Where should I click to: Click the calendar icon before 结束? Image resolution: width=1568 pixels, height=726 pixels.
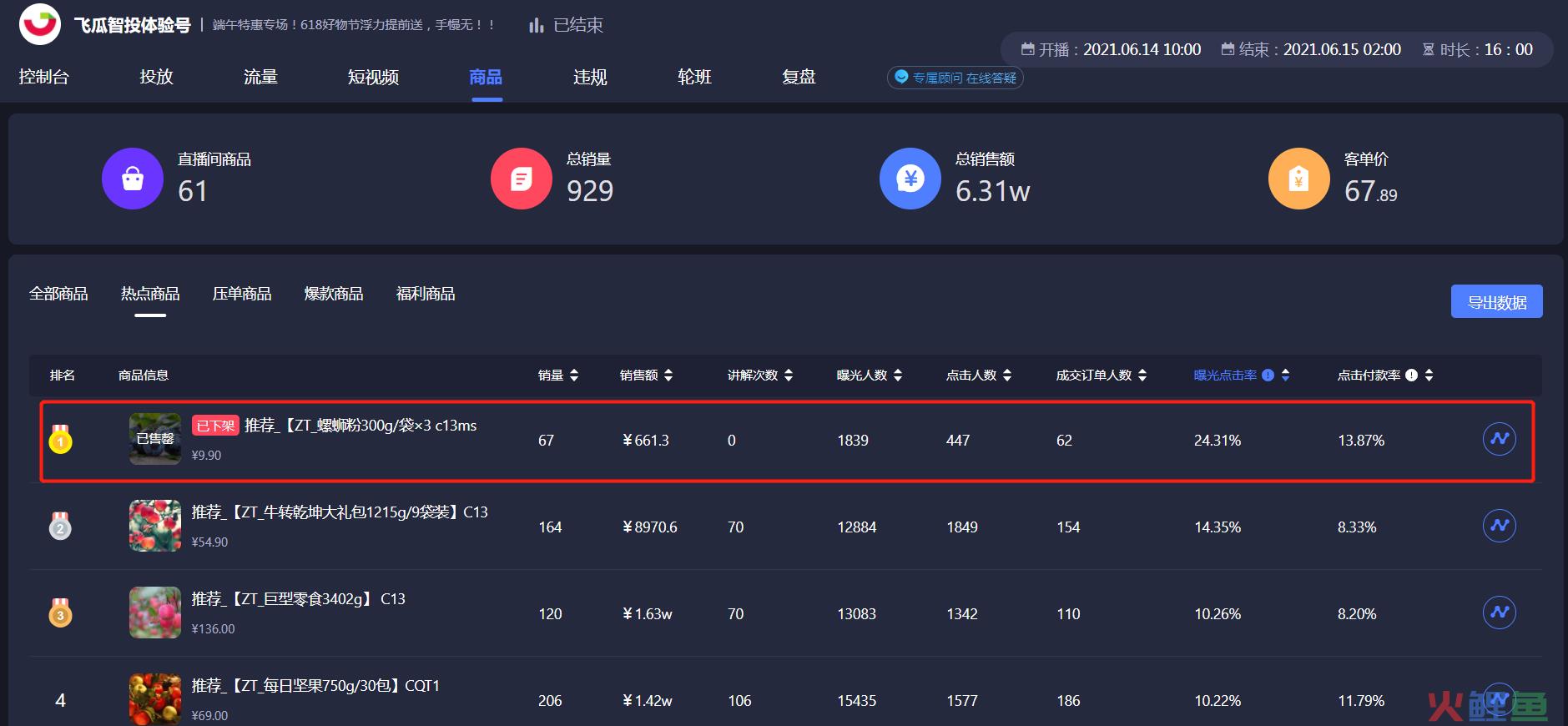1228,49
